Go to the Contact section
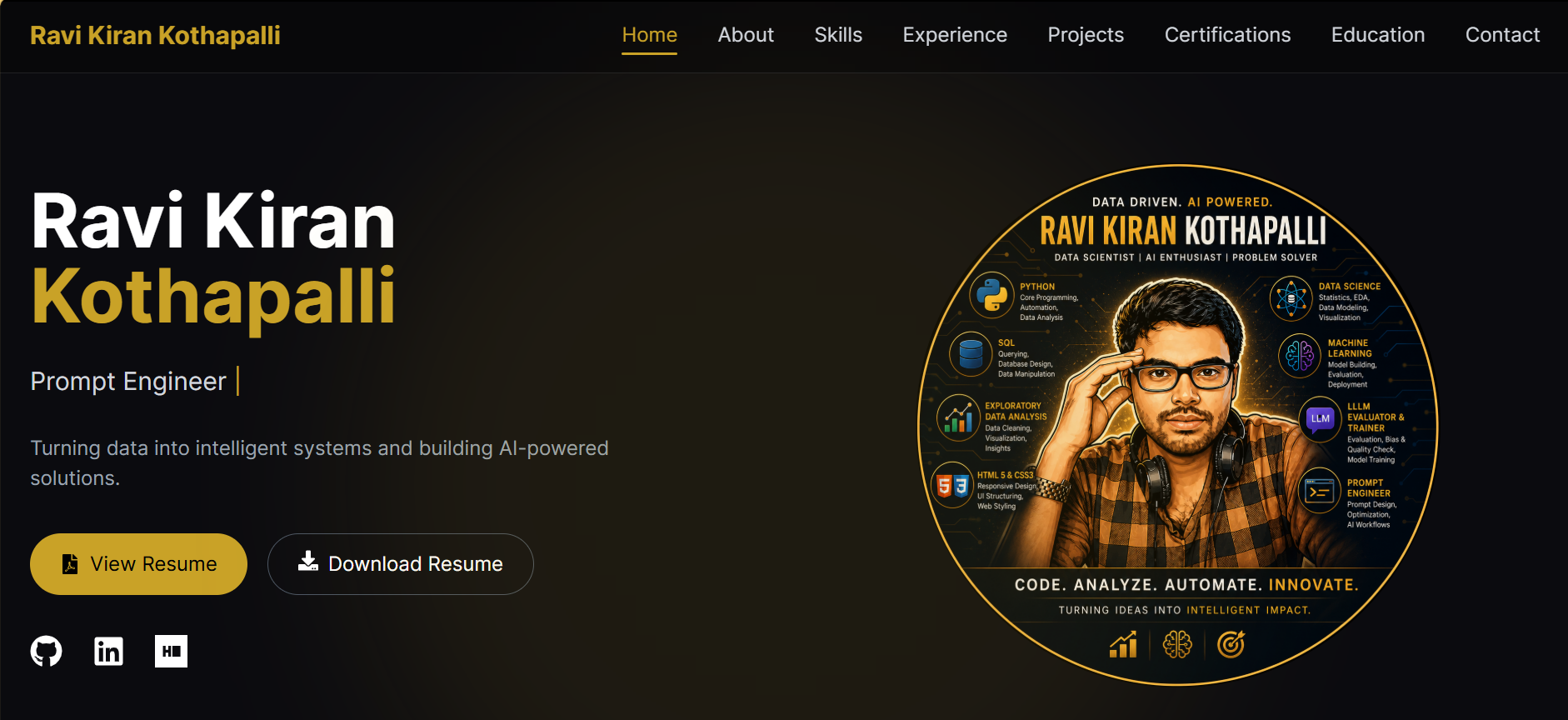This screenshot has width=1568, height=720. pyautogui.click(x=1502, y=35)
